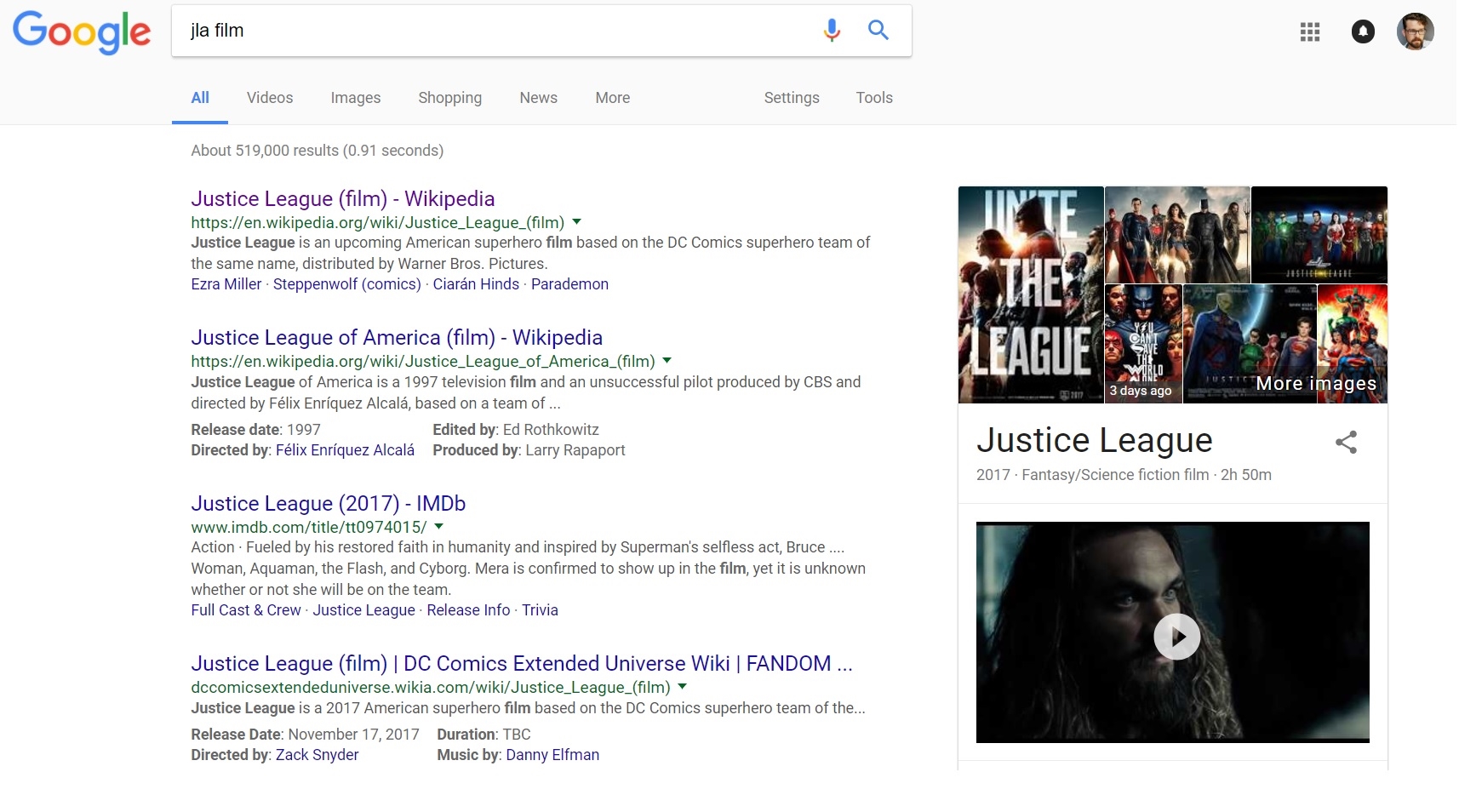
Task: Open IMDb Release Info sitelink
Action: [x=468, y=610]
